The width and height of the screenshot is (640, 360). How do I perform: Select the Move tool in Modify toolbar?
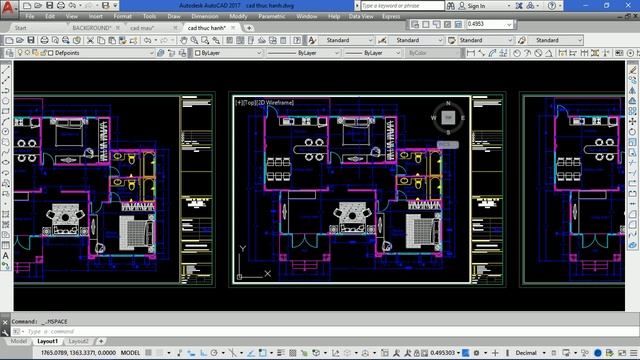click(x=632, y=121)
